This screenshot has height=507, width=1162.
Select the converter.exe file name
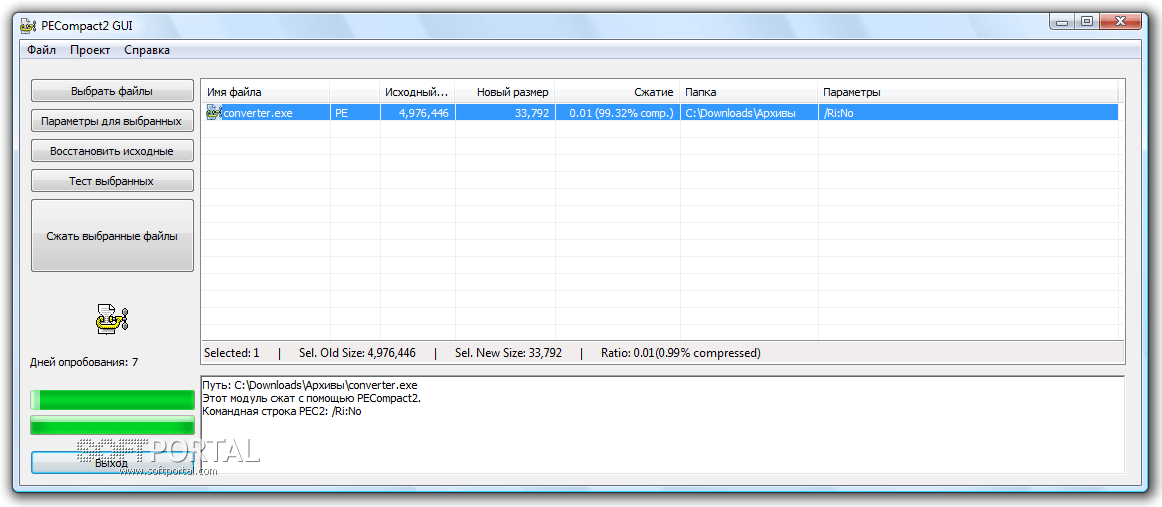click(x=256, y=113)
